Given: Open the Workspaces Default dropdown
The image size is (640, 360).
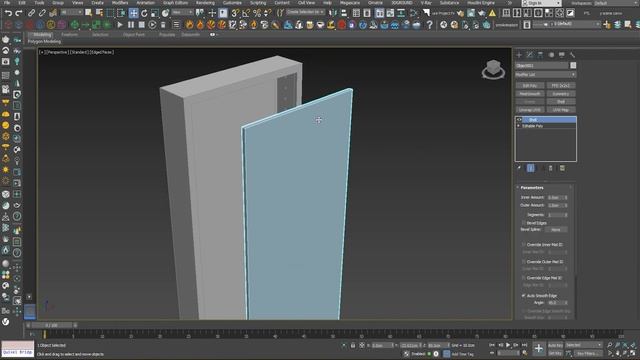Looking at the screenshot, I should tap(616, 3).
